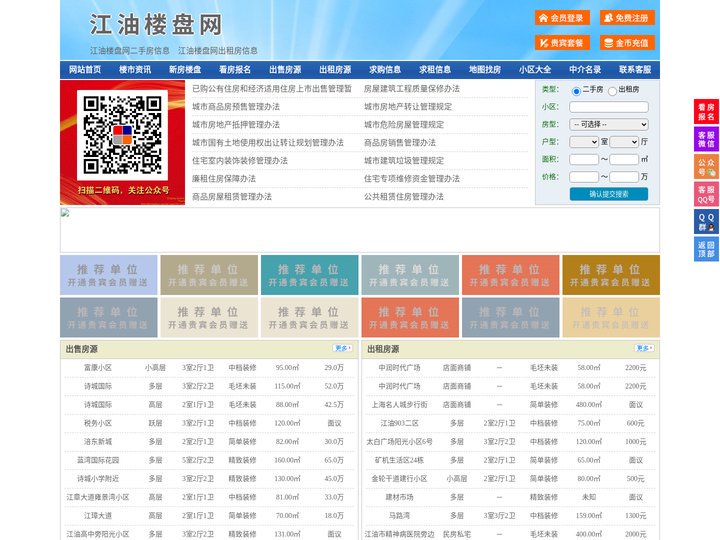
Task: Open the 上海名人城步行街 rental listing
Action: coord(399,405)
